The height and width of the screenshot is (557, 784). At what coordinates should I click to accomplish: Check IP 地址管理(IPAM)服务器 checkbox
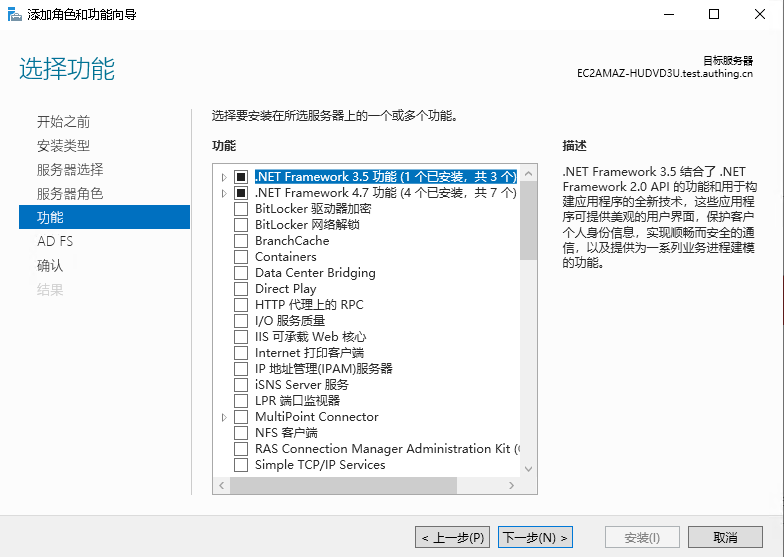pyautogui.click(x=241, y=369)
